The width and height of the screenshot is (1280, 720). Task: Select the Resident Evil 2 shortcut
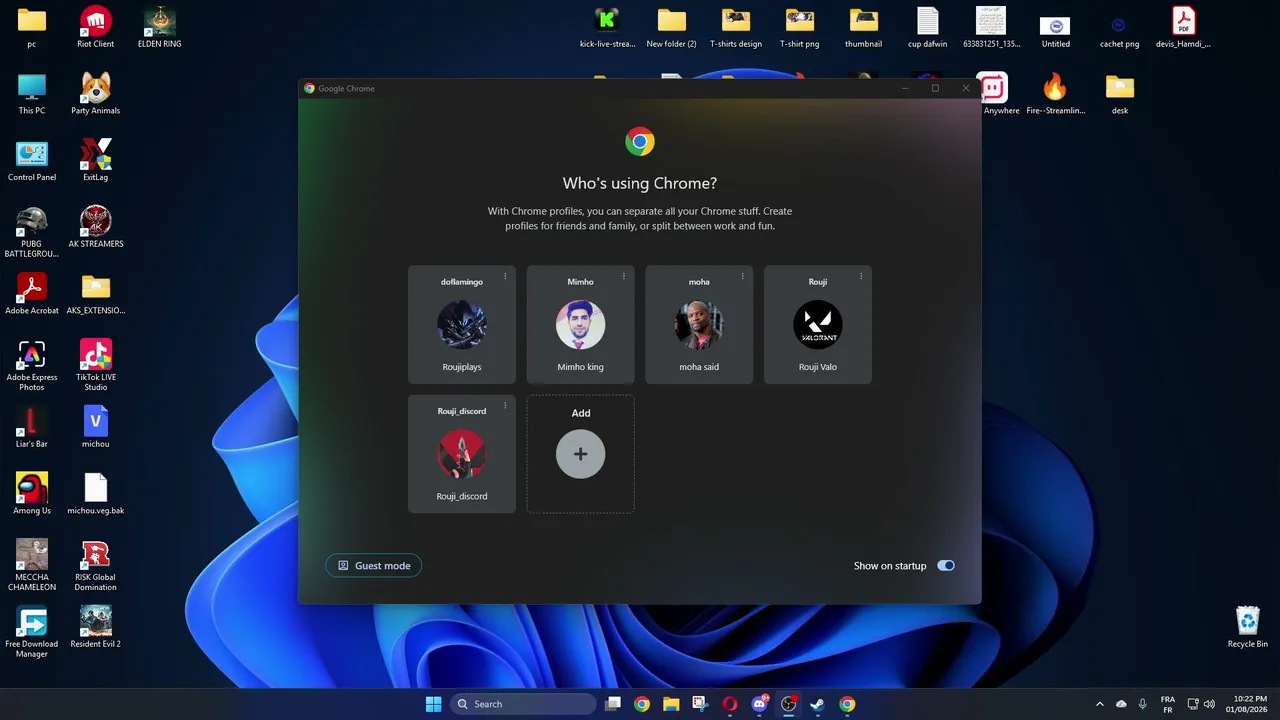(x=96, y=627)
